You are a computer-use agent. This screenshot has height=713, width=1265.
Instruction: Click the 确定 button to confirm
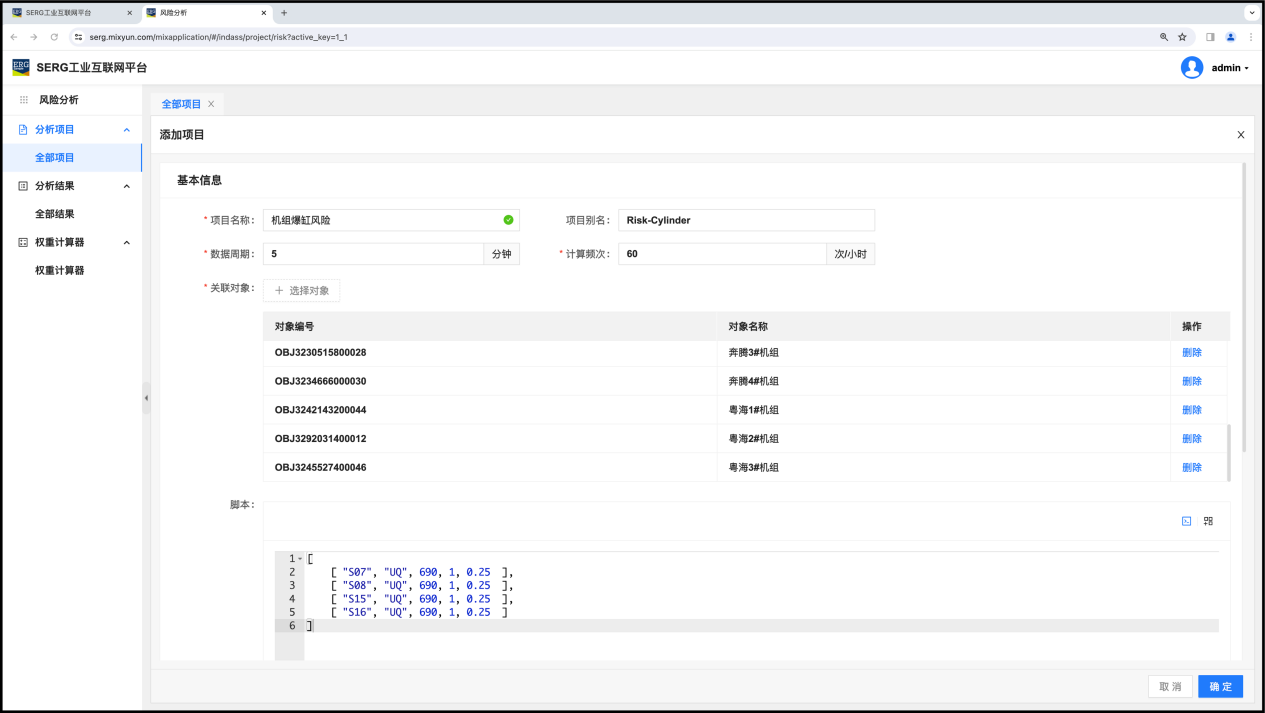(1220, 687)
